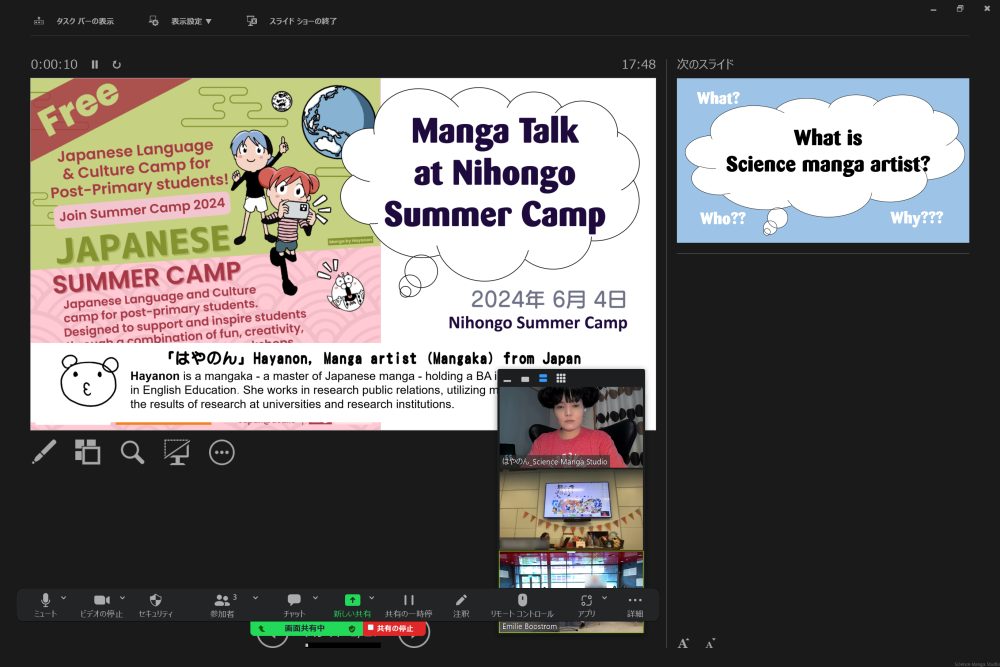Start a new share (新しい共有)
This screenshot has height=667, width=1000.
(x=352, y=604)
